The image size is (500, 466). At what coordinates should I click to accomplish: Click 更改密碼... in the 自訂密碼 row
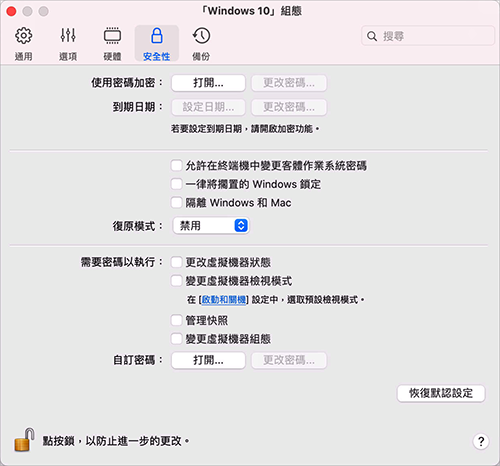coord(289,360)
